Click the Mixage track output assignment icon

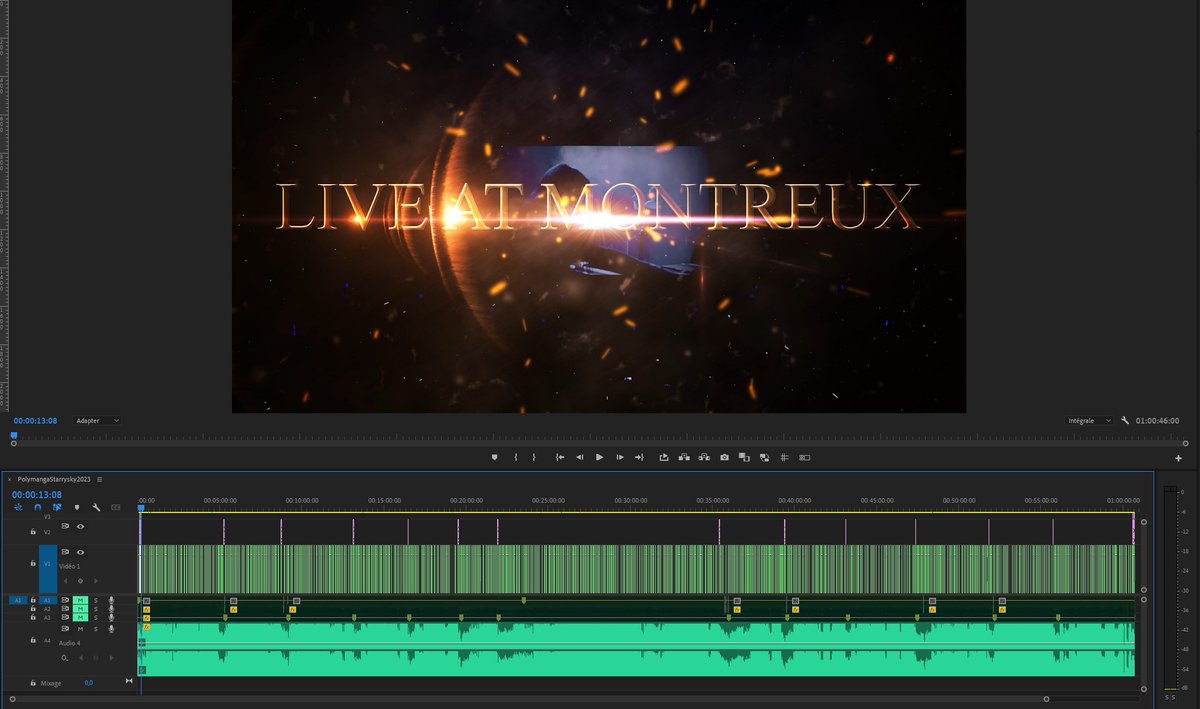point(129,681)
